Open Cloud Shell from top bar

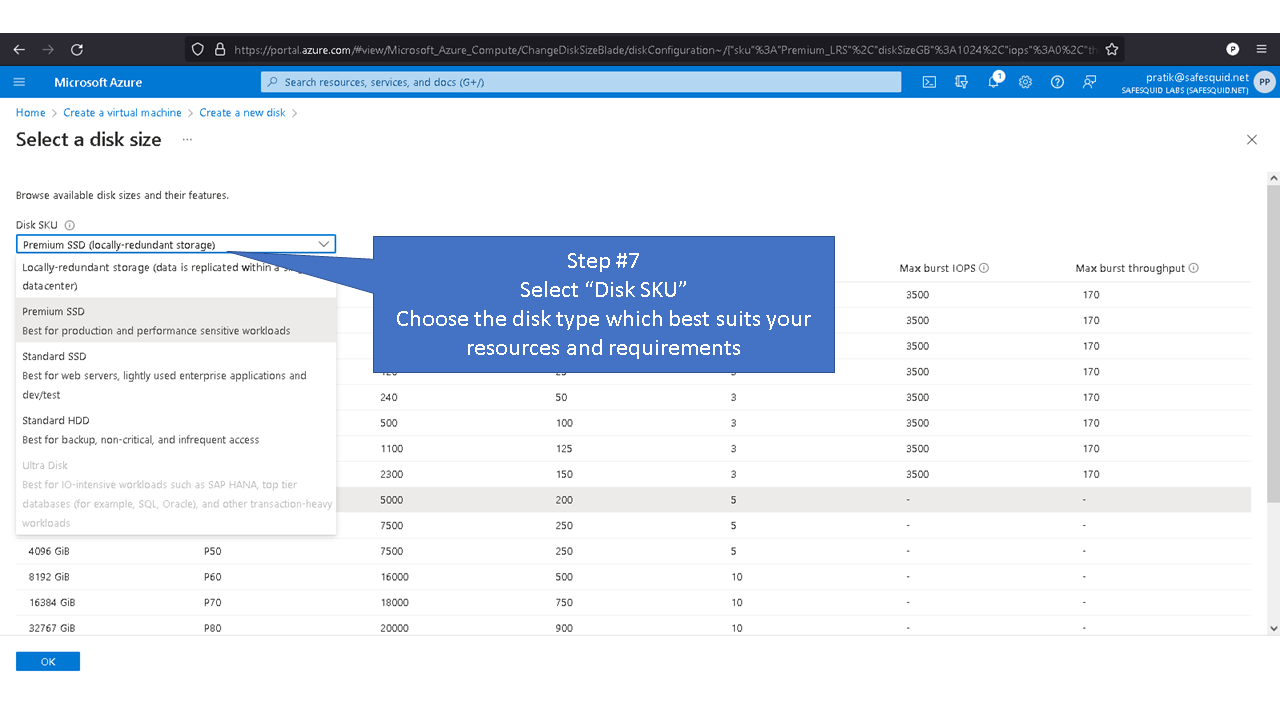929,82
